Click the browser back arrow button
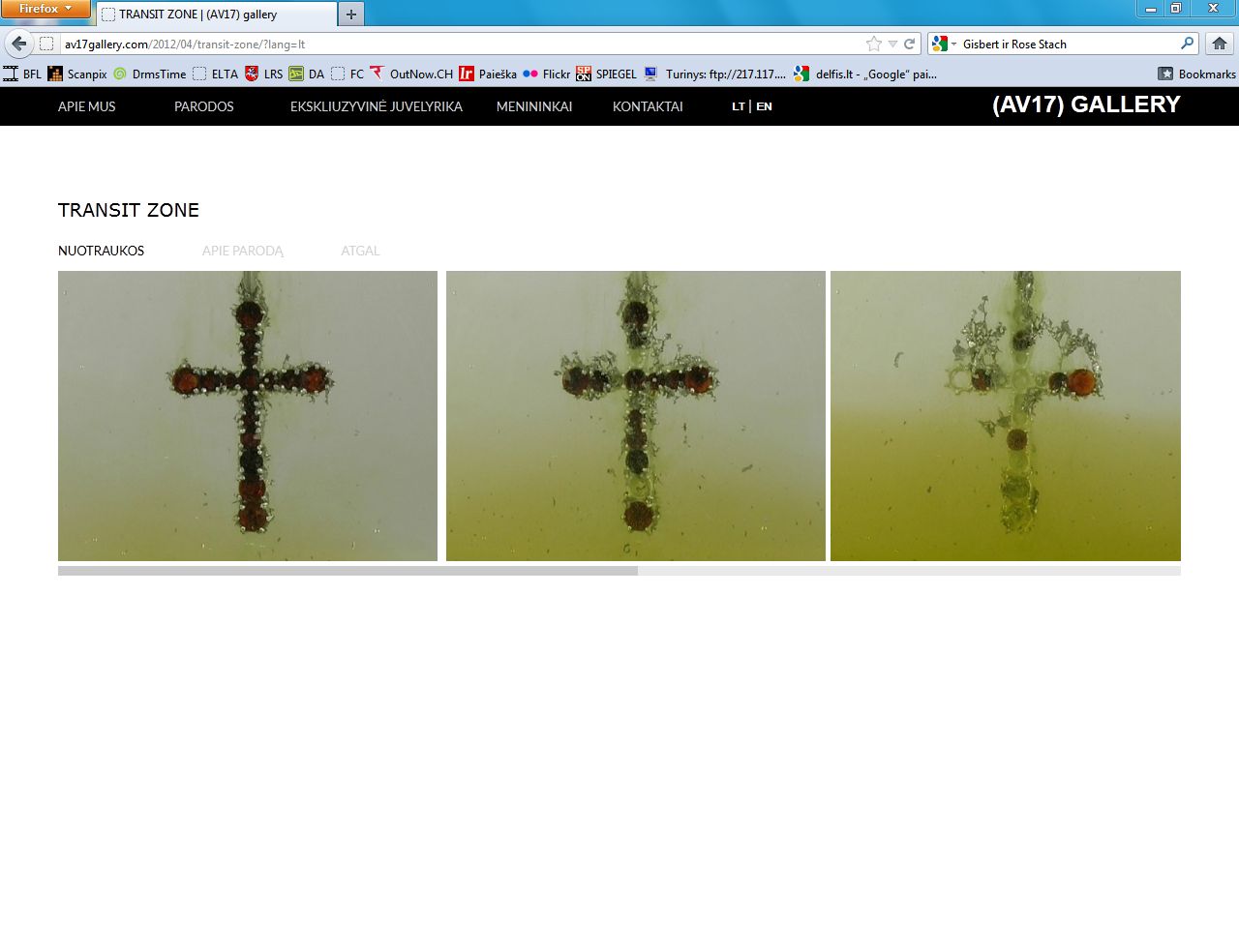 pos(19,44)
